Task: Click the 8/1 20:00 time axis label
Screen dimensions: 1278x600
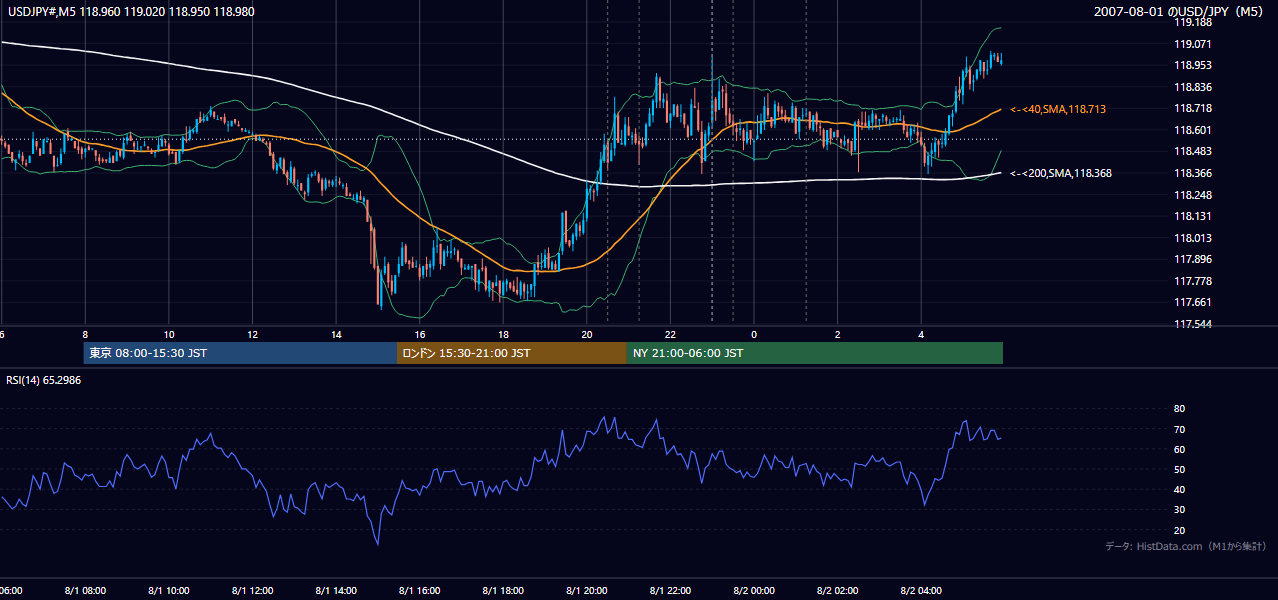Action: click(x=587, y=591)
